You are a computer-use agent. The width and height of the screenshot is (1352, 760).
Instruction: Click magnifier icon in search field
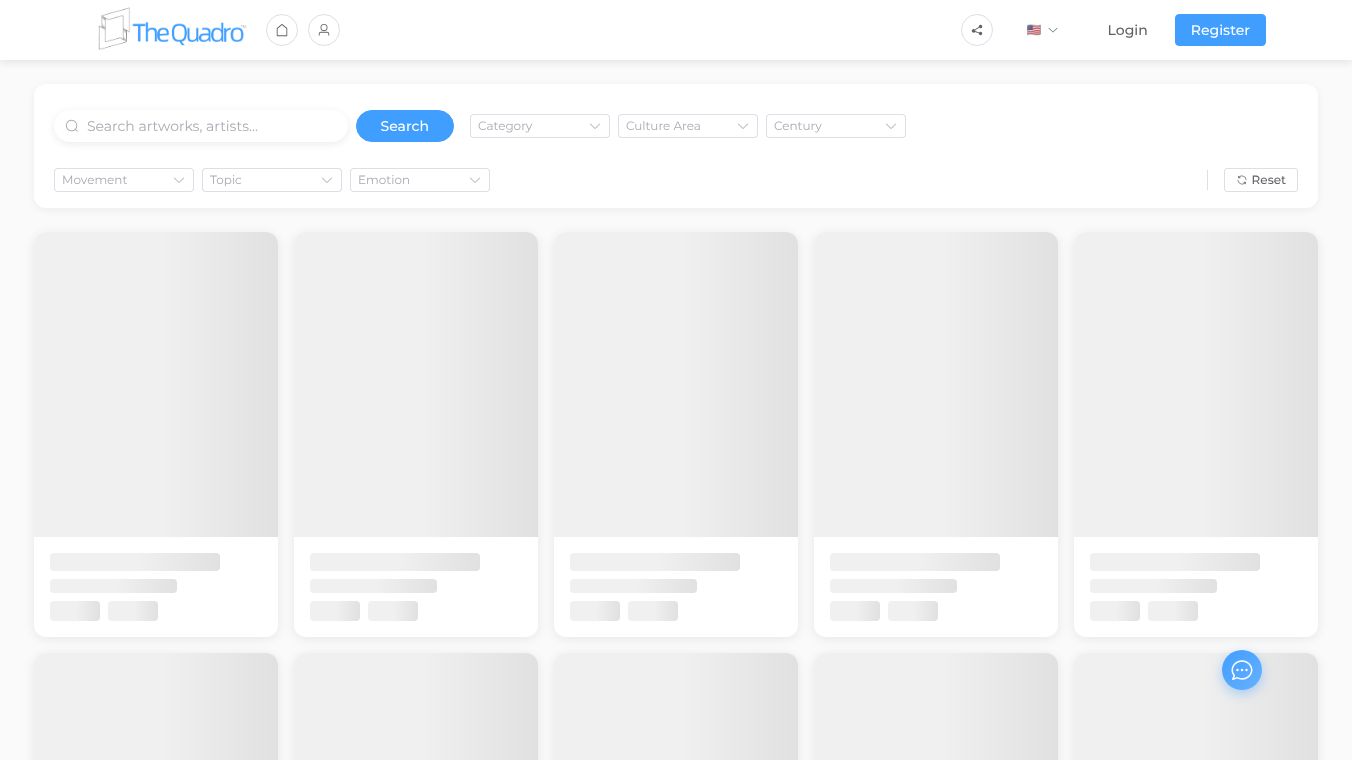click(72, 126)
